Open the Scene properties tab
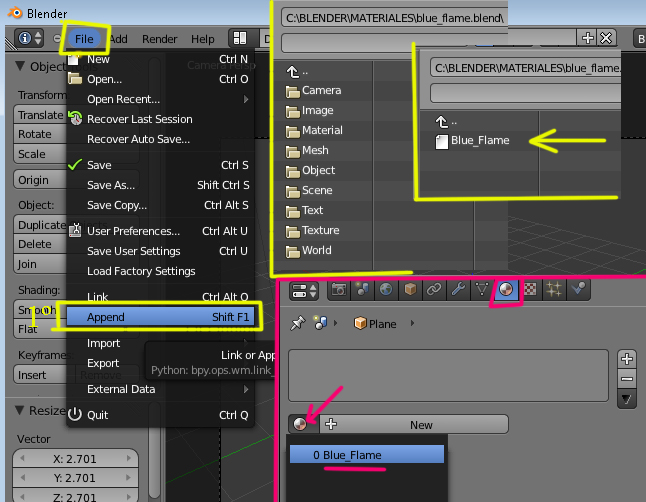Image resolution: width=646 pixels, height=502 pixels. [362, 289]
